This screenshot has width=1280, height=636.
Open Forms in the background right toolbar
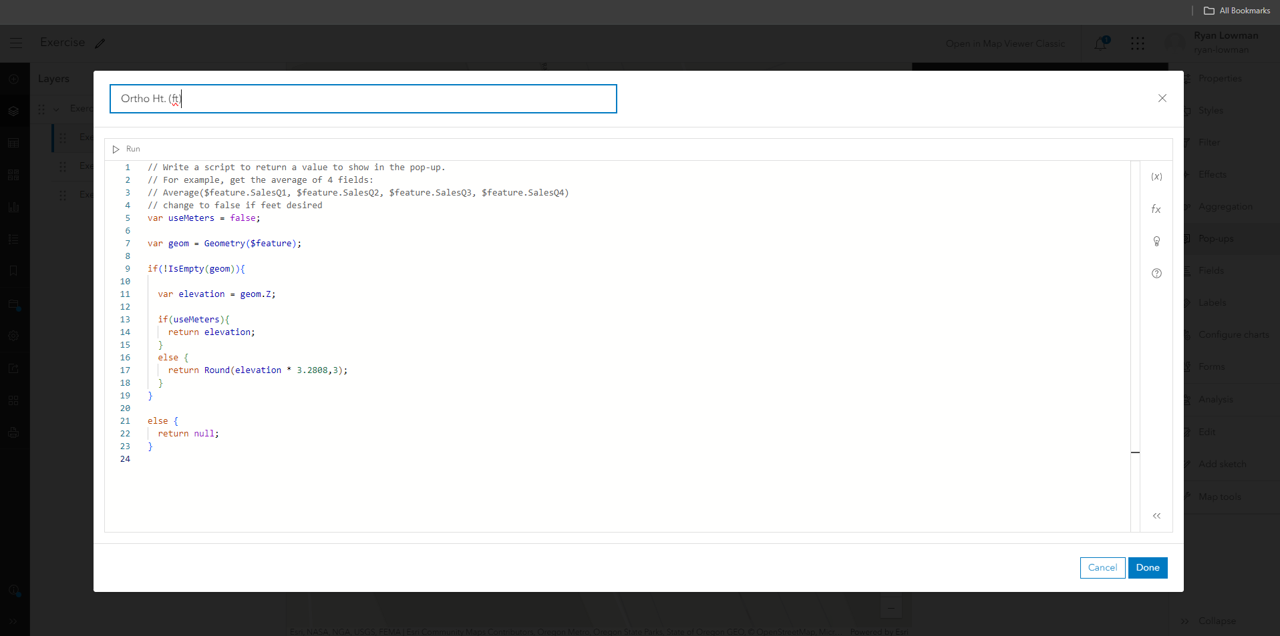pyautogui.click(x=1212, y=366)
